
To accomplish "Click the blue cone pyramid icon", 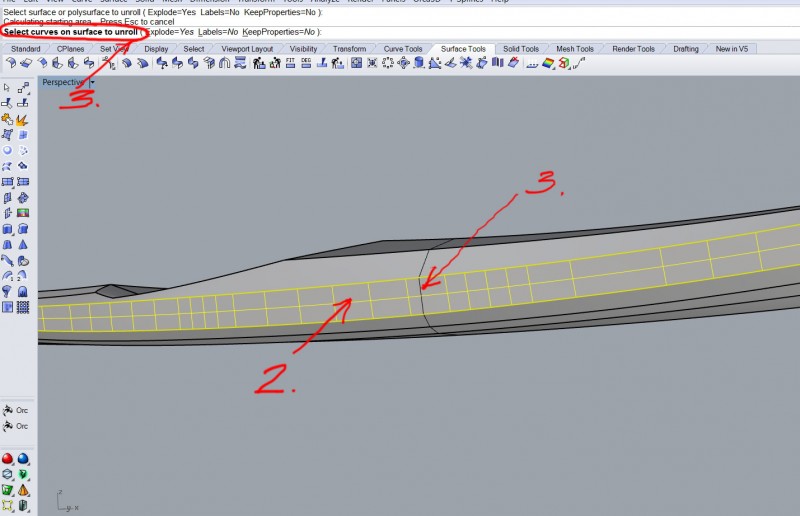I will point(23,245).
